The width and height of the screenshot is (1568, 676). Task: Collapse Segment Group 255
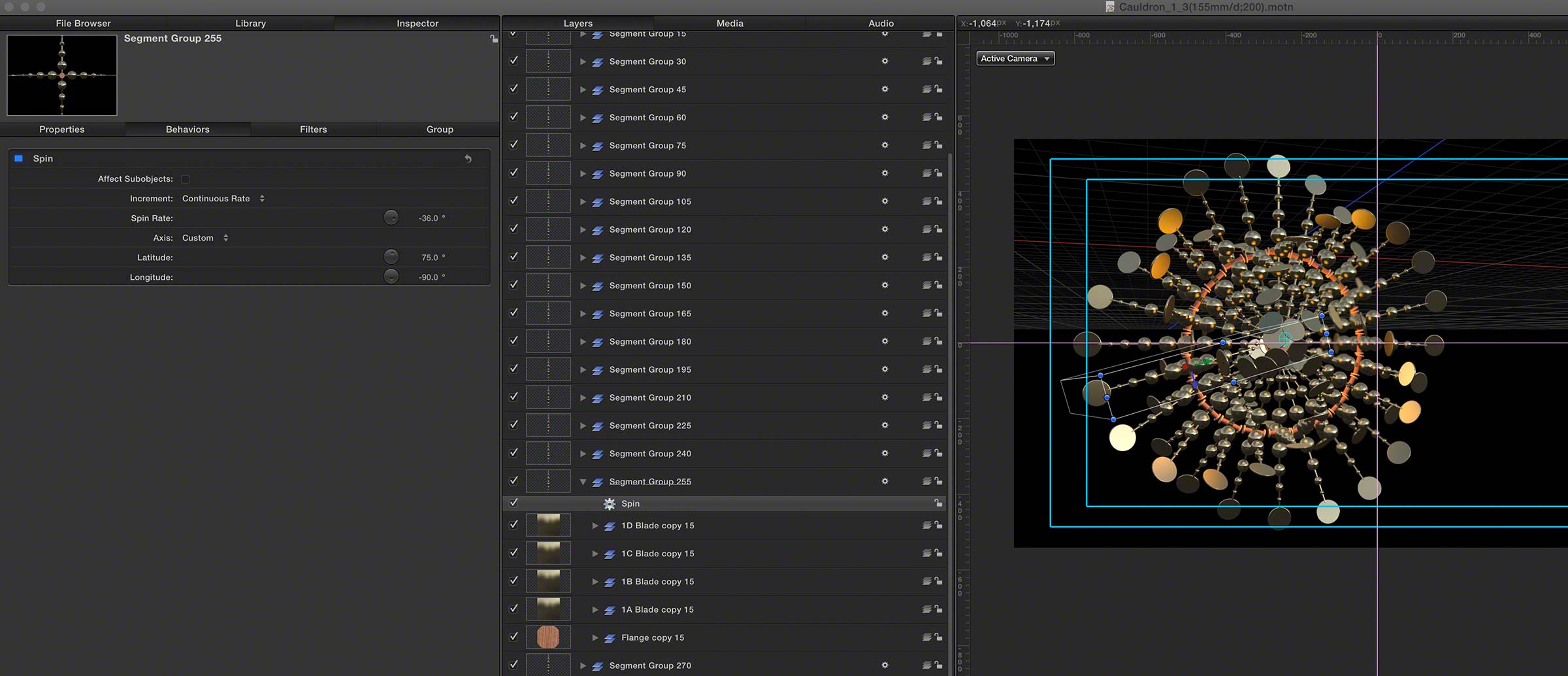tap(583, 482)
